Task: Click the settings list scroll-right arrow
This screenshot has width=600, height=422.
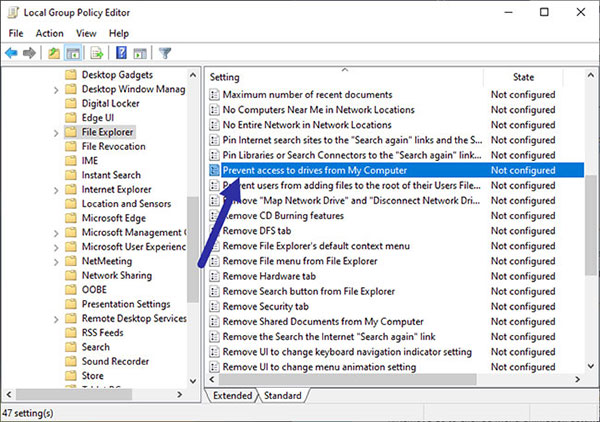Action: pos(577,380)
